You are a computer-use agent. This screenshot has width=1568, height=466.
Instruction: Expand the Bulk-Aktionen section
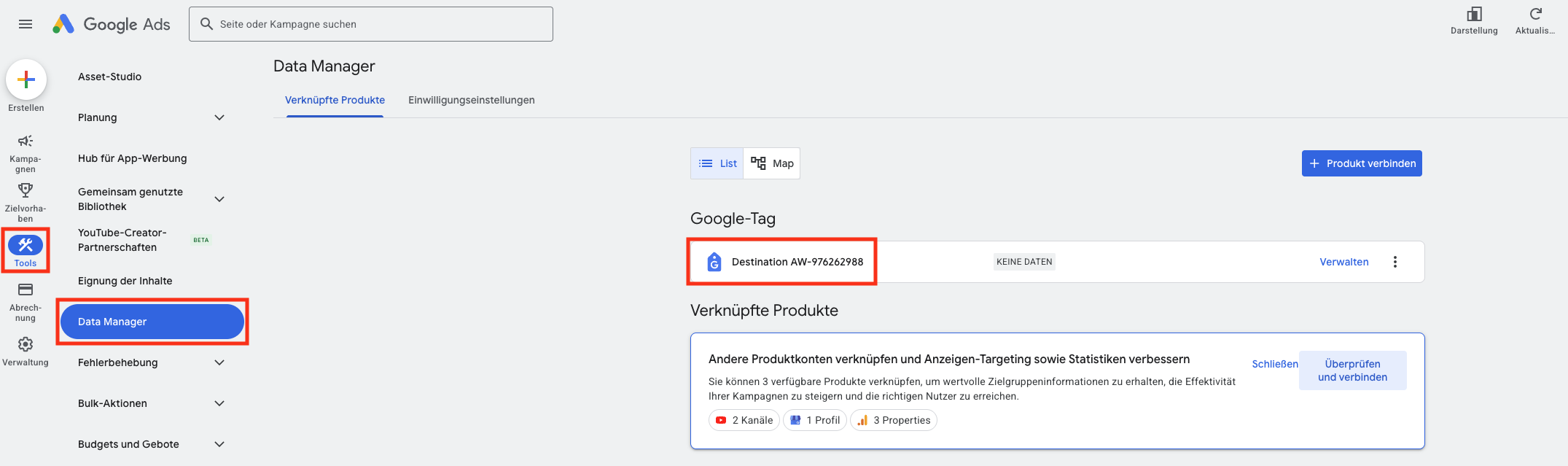tap(219, 403)
